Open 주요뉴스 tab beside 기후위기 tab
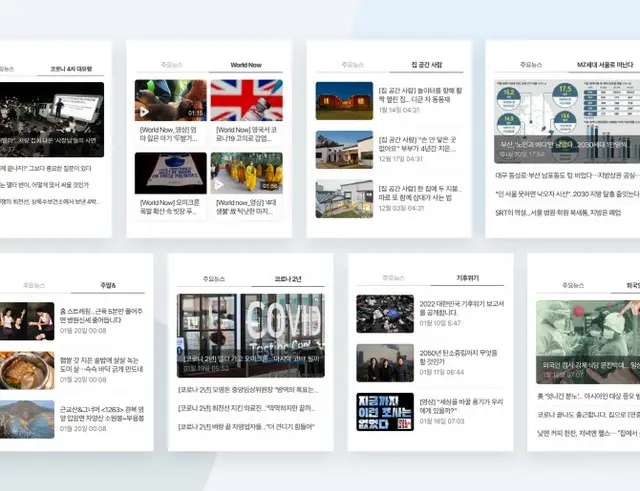 coord(393,278)
